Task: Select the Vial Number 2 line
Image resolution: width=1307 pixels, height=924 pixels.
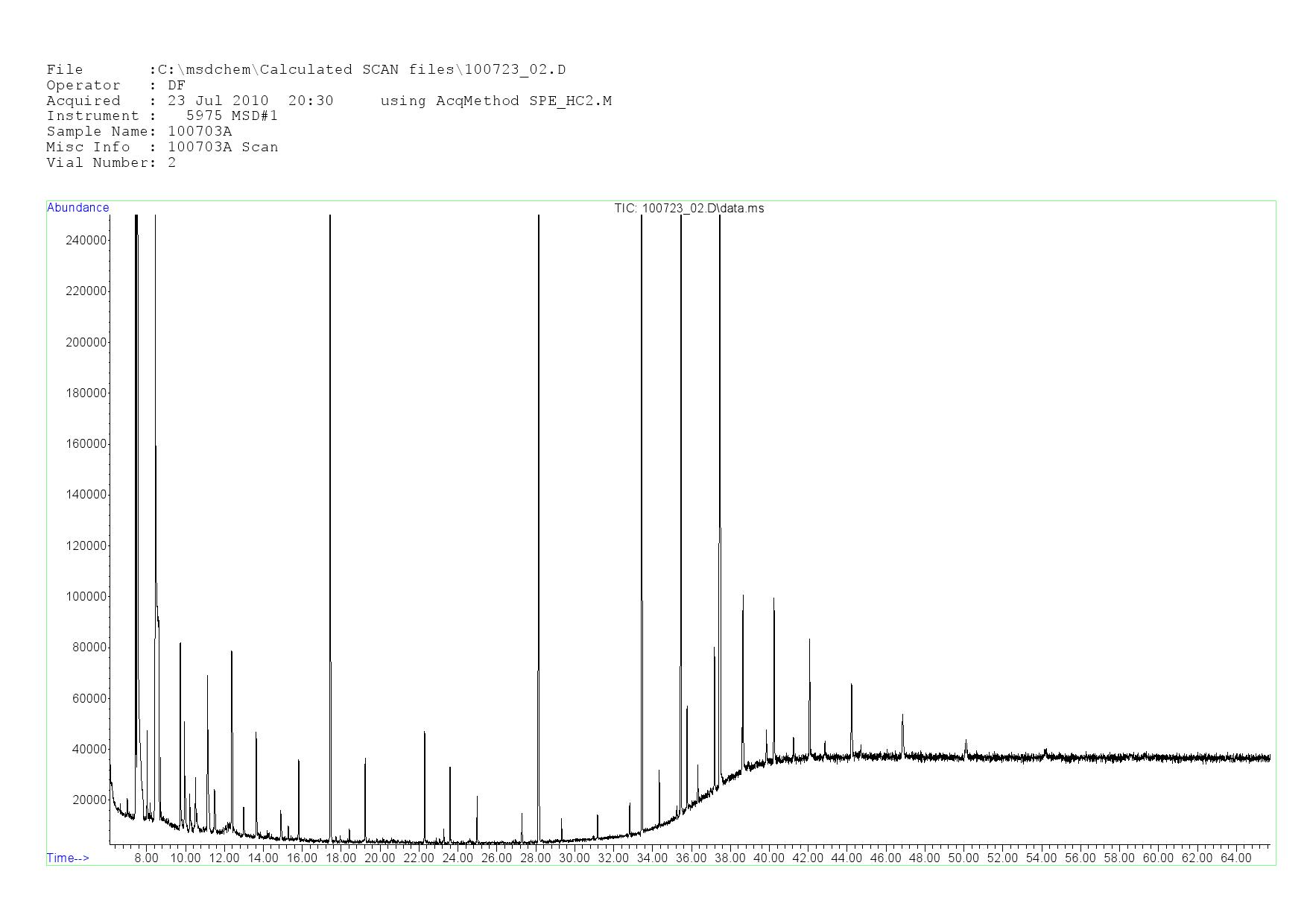Action: (111, 163)
